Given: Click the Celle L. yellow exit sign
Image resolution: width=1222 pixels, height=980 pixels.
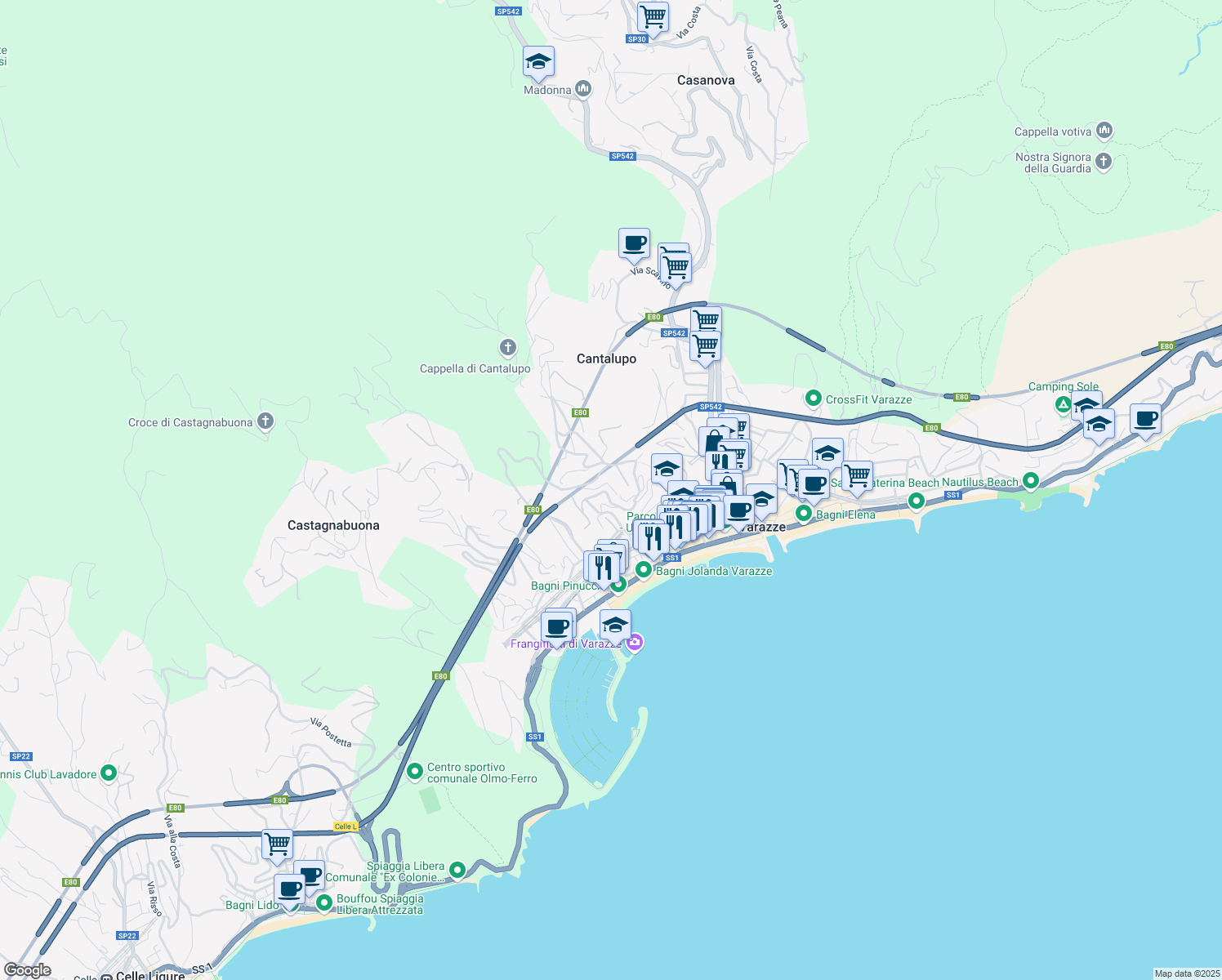Looking at the screenshot, I should click(x=346, y=826).
